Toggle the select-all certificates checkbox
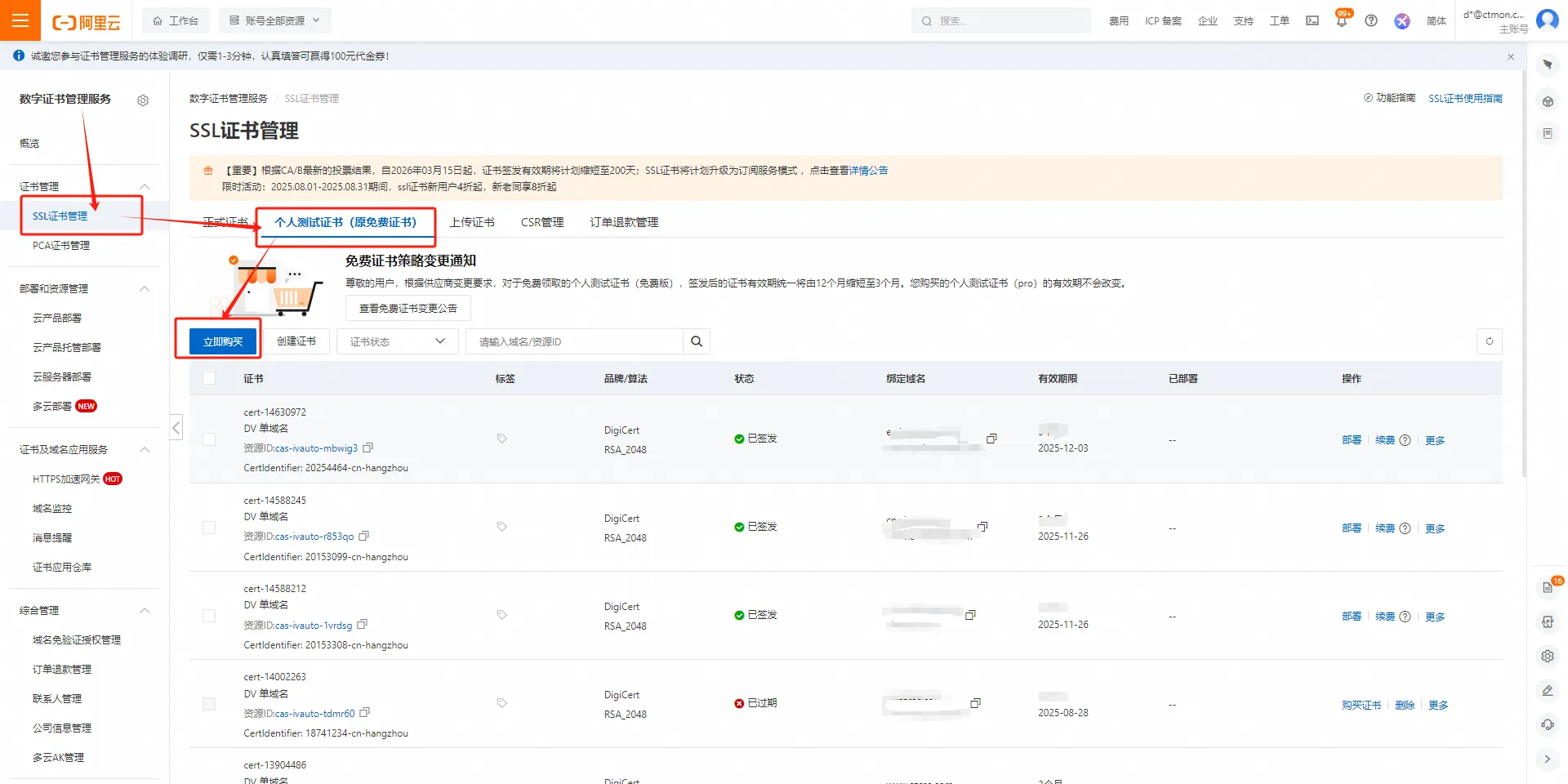The image size is (1568, 784). (209, 378)
